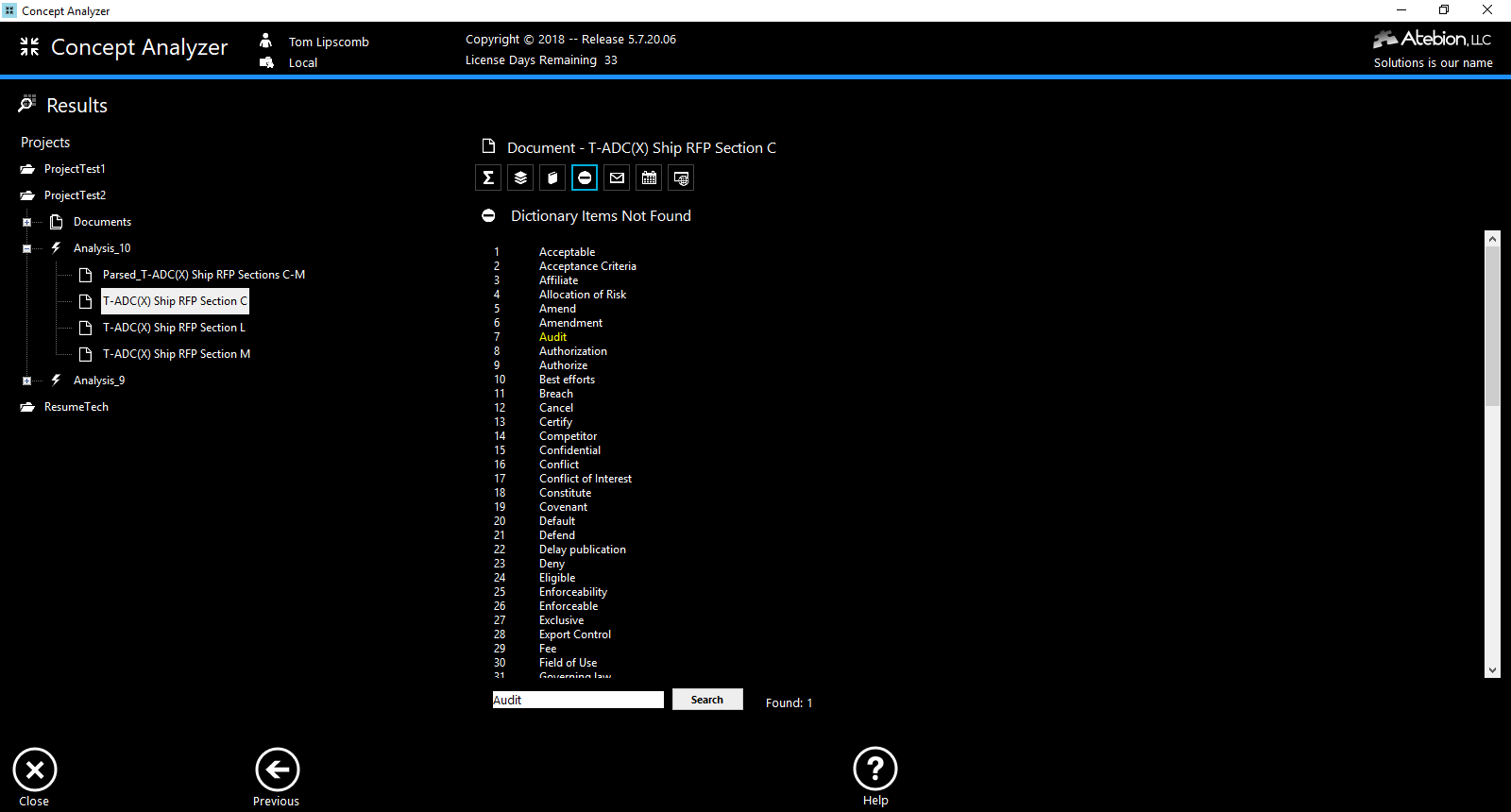
Task: Select the Exclusive entry
Action: pos(561,620)
